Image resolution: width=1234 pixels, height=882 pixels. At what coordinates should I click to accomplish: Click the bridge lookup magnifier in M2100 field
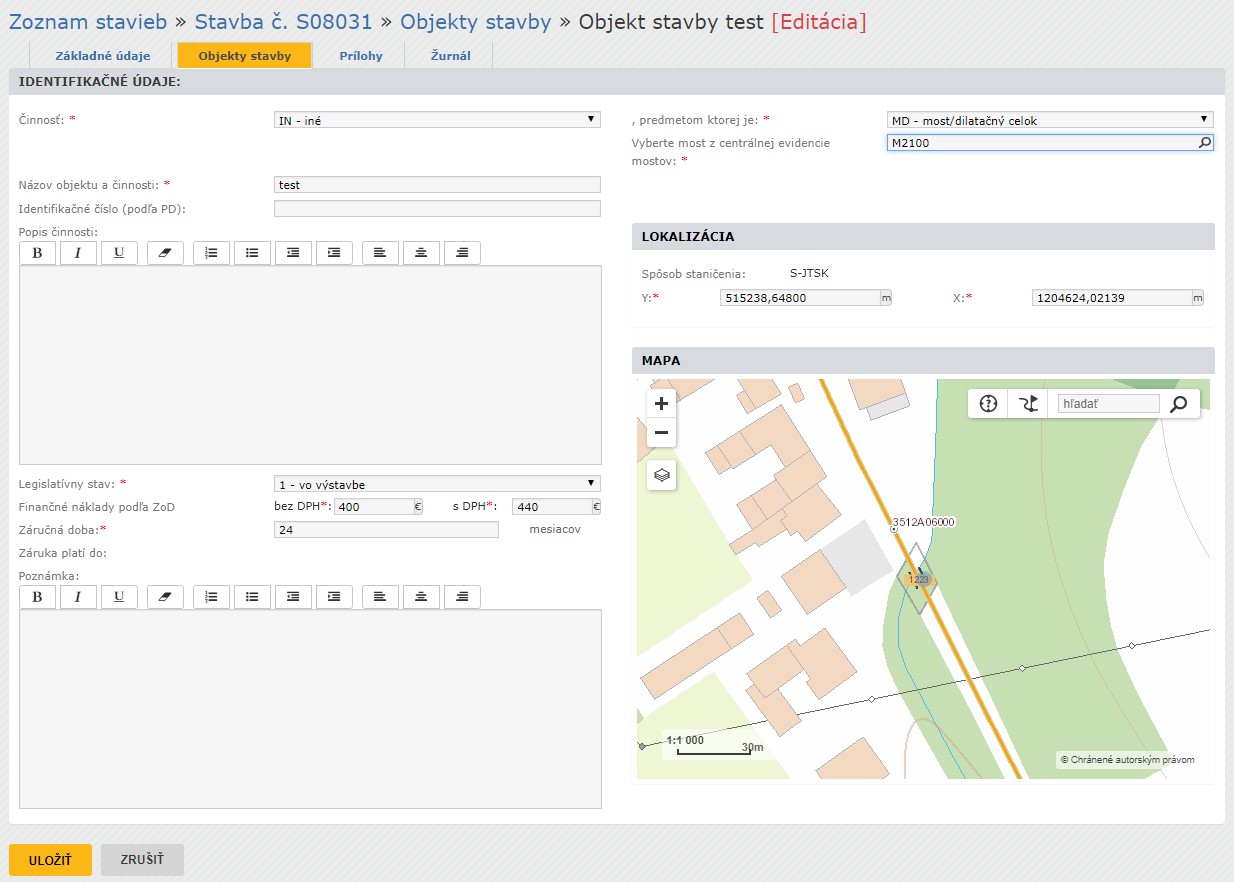(x=1205, y=143)
